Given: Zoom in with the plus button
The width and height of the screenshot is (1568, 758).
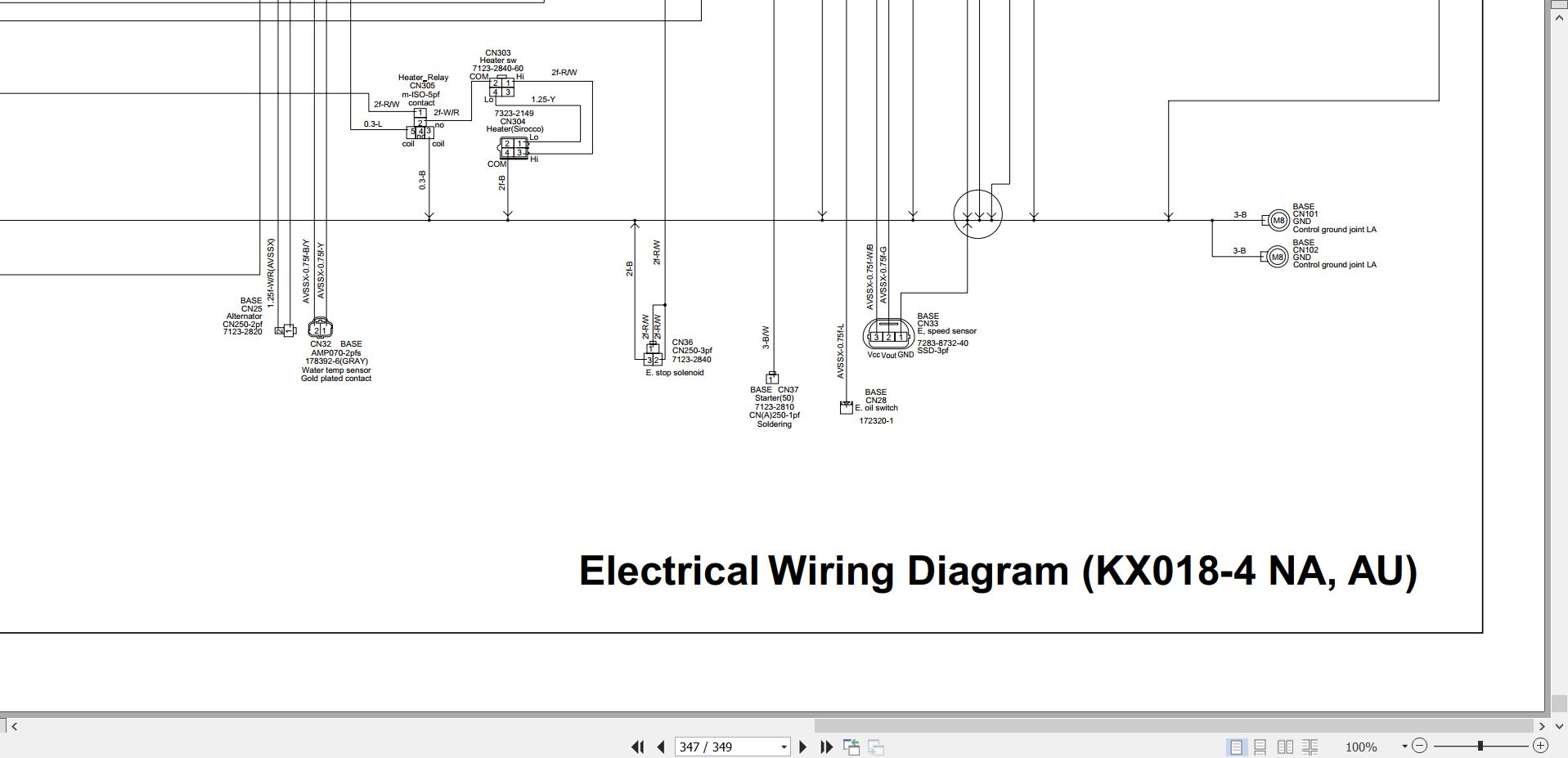Looking at the screenshot, I should tap(1540, 746).
